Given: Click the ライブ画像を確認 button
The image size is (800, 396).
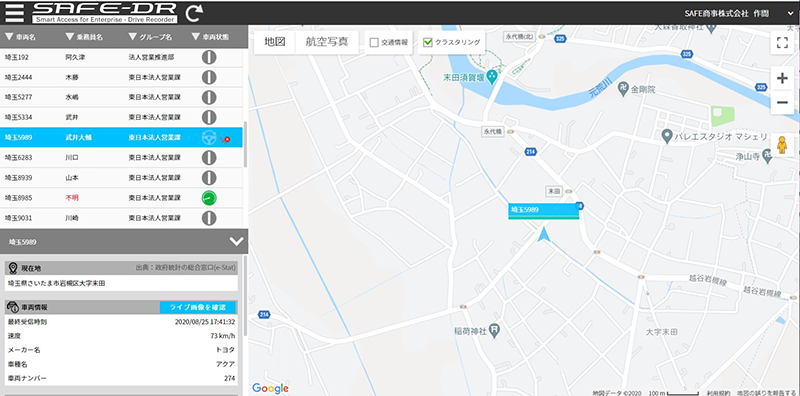Looking at the screenshot, I should pos(198,307).
